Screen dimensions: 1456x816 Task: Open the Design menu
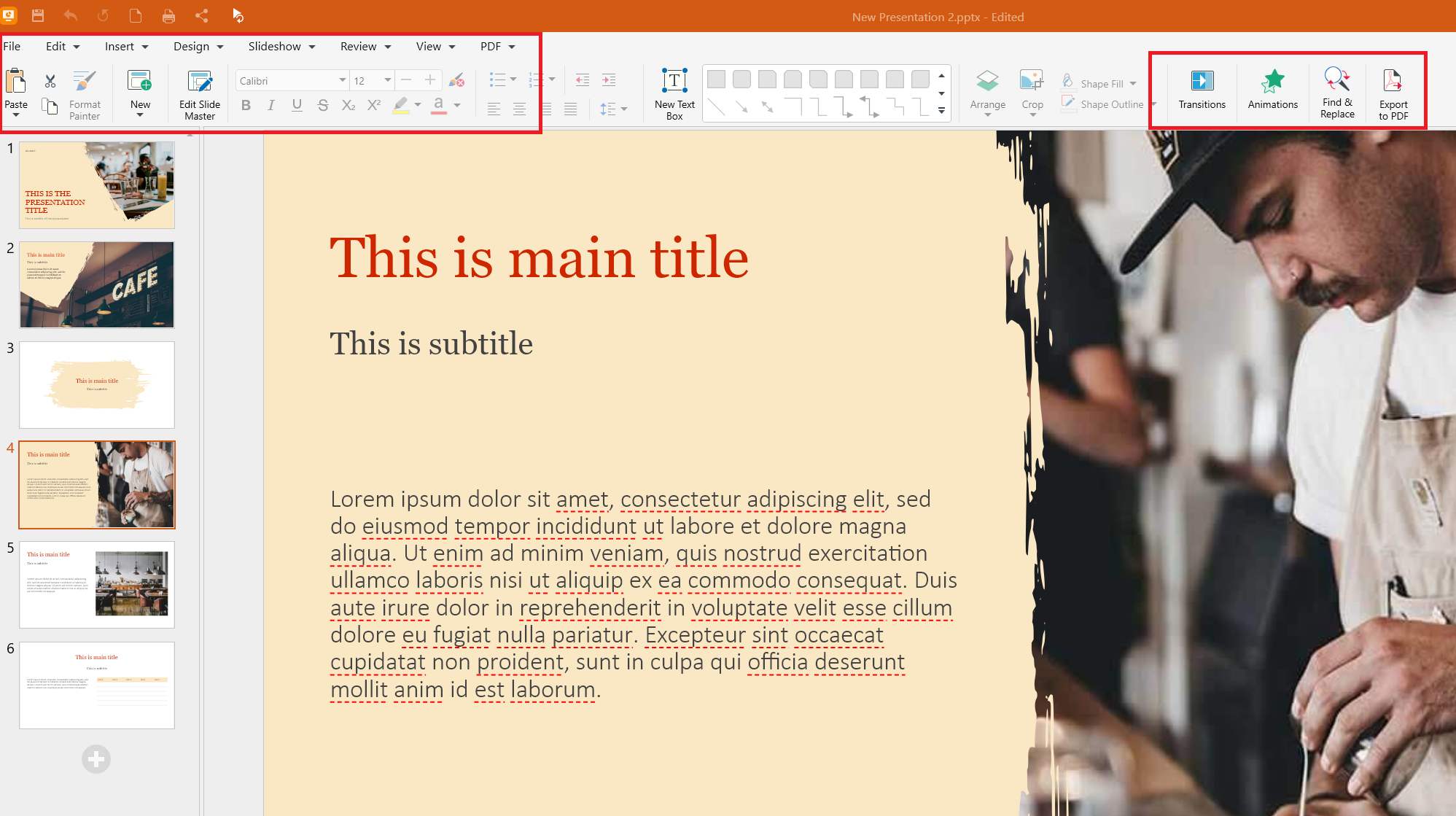(198, 46)
